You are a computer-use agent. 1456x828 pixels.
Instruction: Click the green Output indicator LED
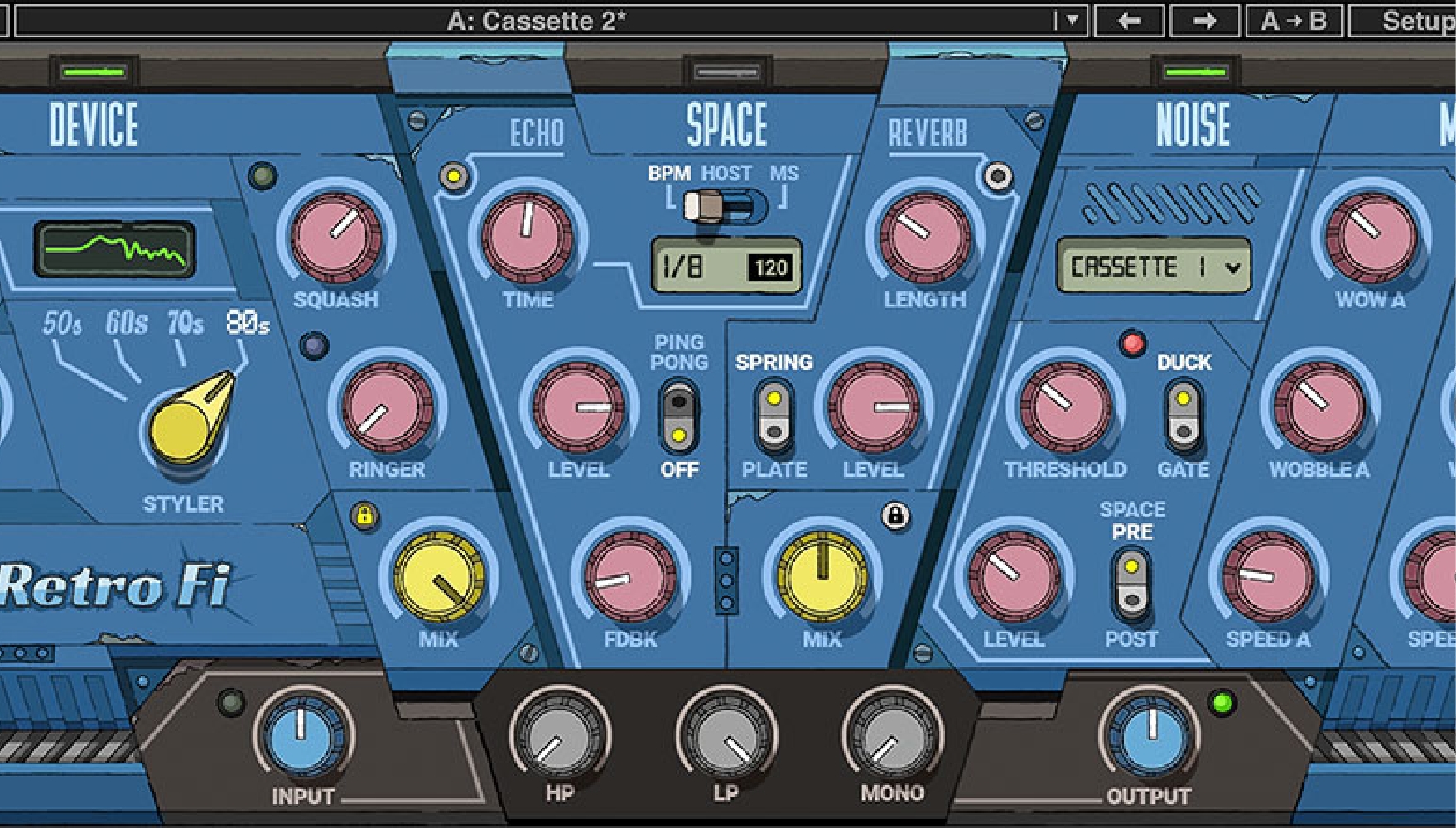coord(1222,704)
